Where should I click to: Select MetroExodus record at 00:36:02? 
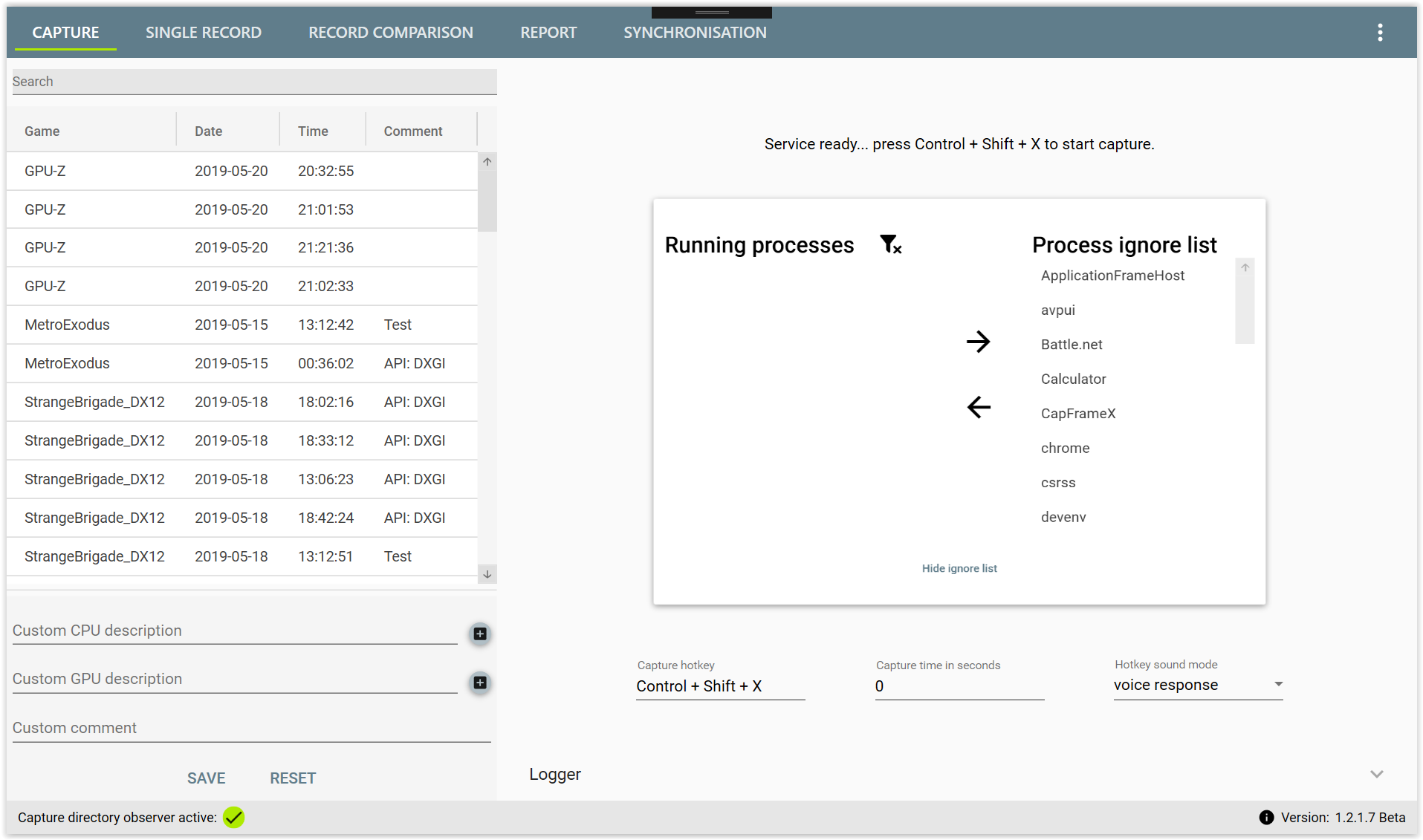point(242,363)
